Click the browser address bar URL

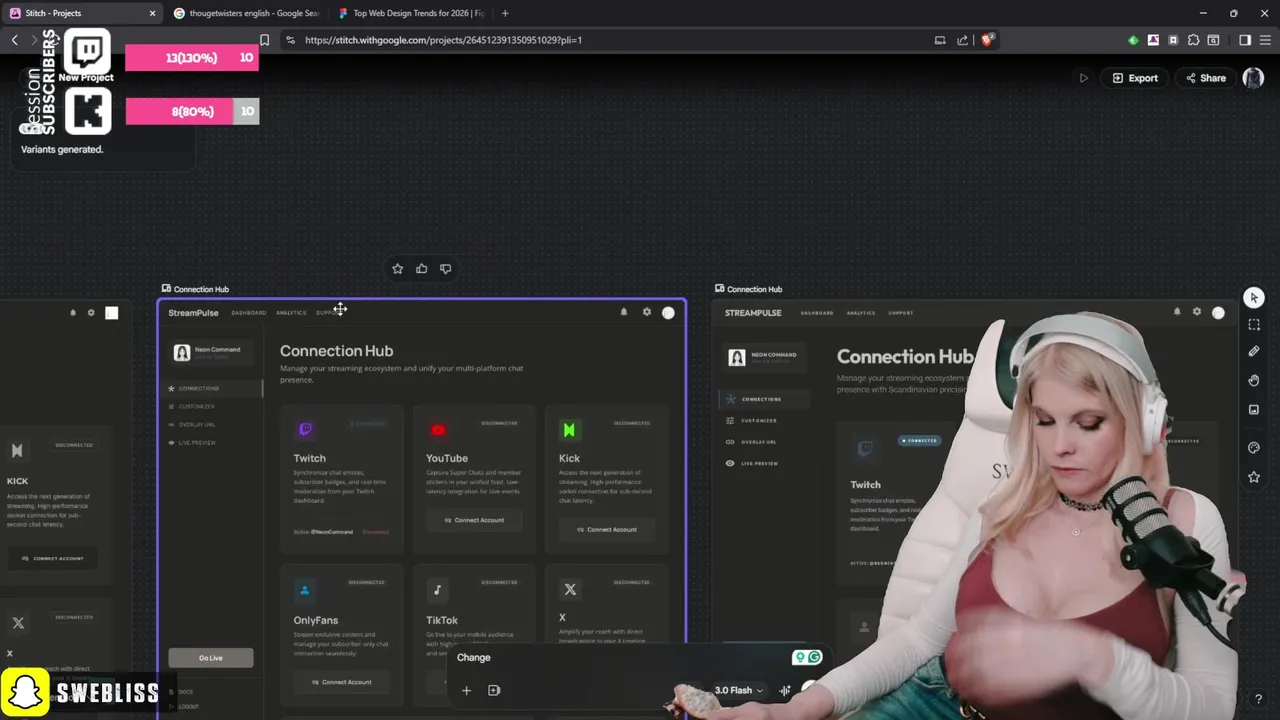pos(443,40)
